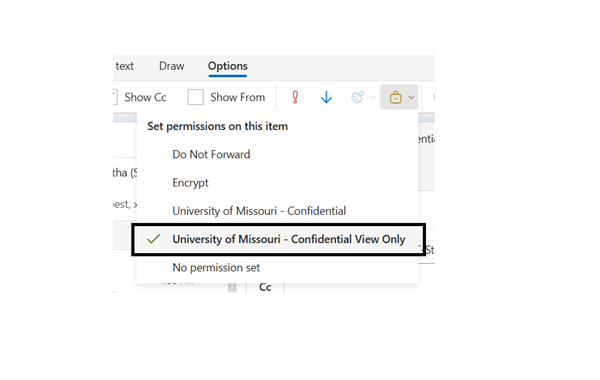The height and width of the screenshot is (380, 600).
Task: Click the Cc button below menu
Action: (265, 287)
